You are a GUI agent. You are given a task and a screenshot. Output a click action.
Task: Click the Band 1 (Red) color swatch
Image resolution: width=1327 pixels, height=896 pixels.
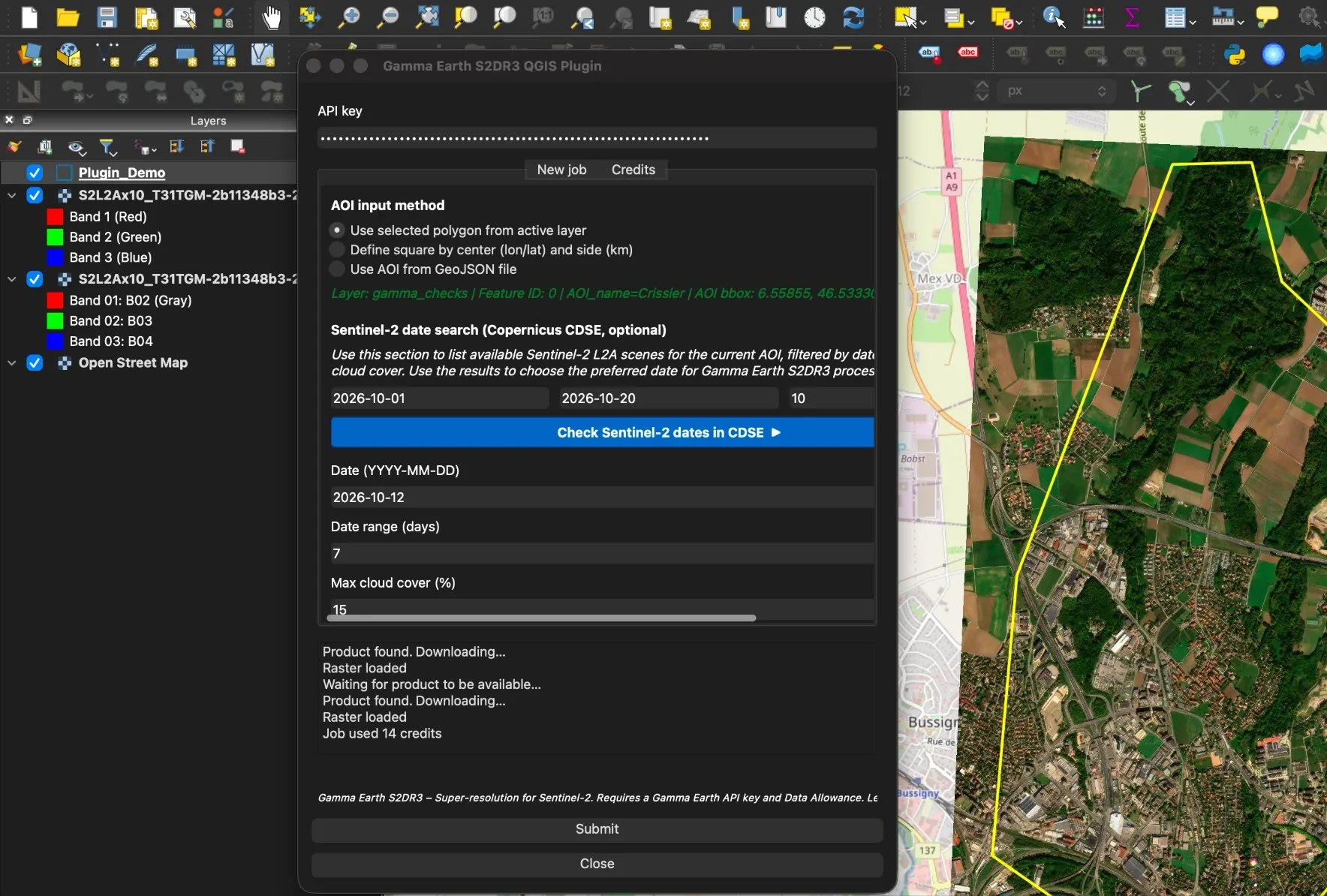55,217
